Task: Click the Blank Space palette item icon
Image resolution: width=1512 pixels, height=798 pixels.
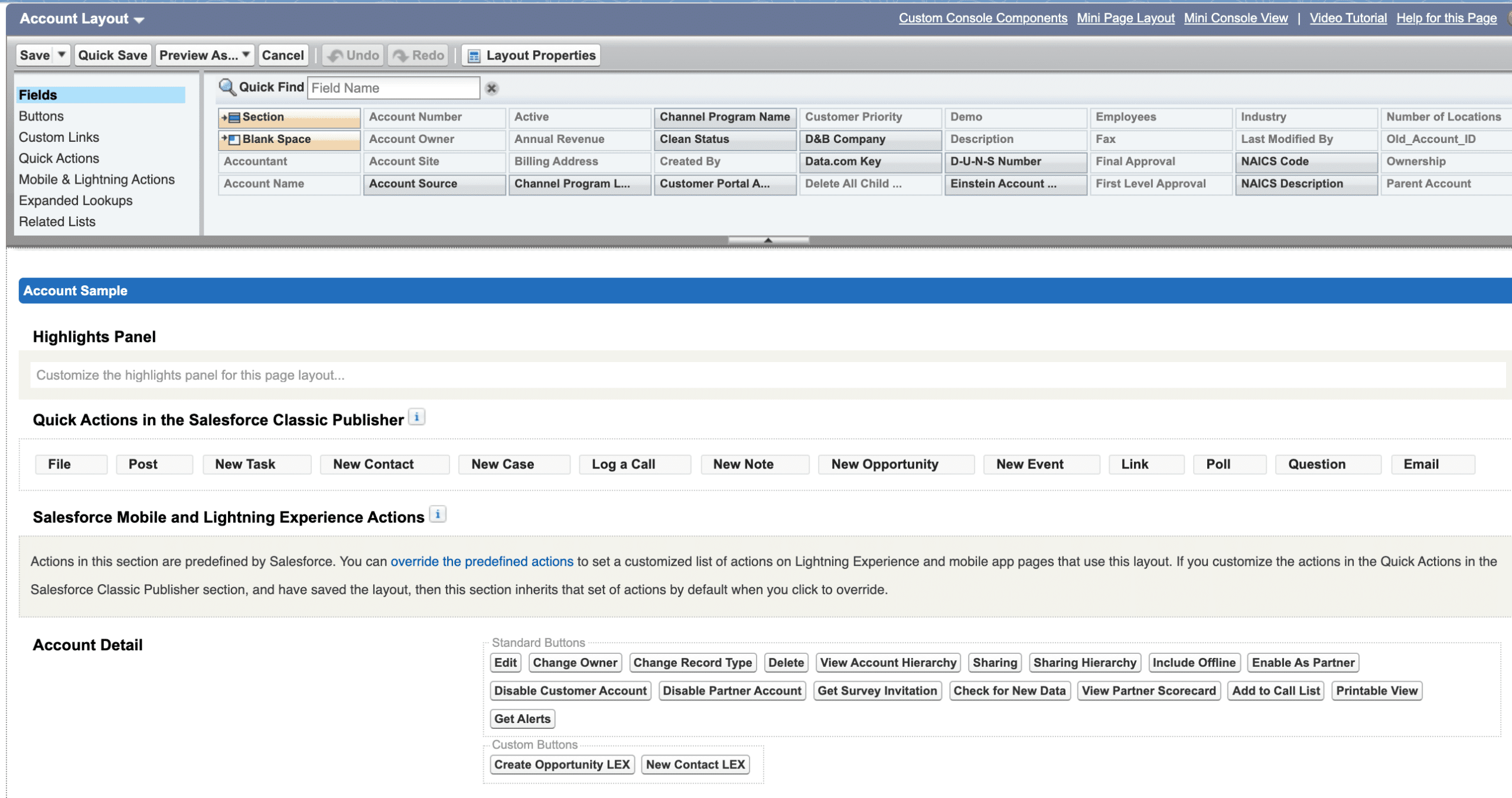Action: [233, 139]
